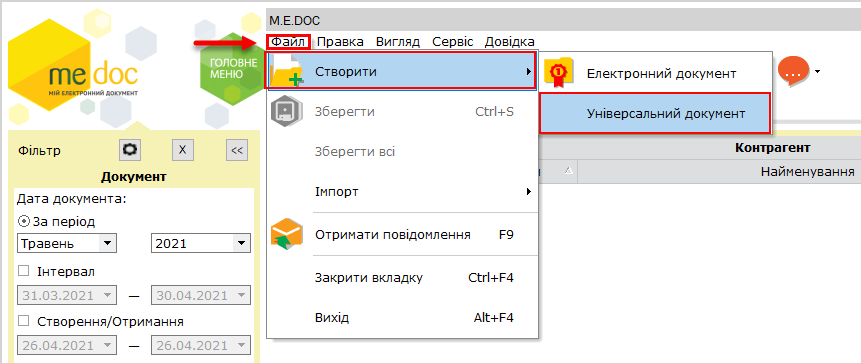This screenshot has width=861, height=363.
Task: Open the Травень month dropdown
Action: (67, 243)
